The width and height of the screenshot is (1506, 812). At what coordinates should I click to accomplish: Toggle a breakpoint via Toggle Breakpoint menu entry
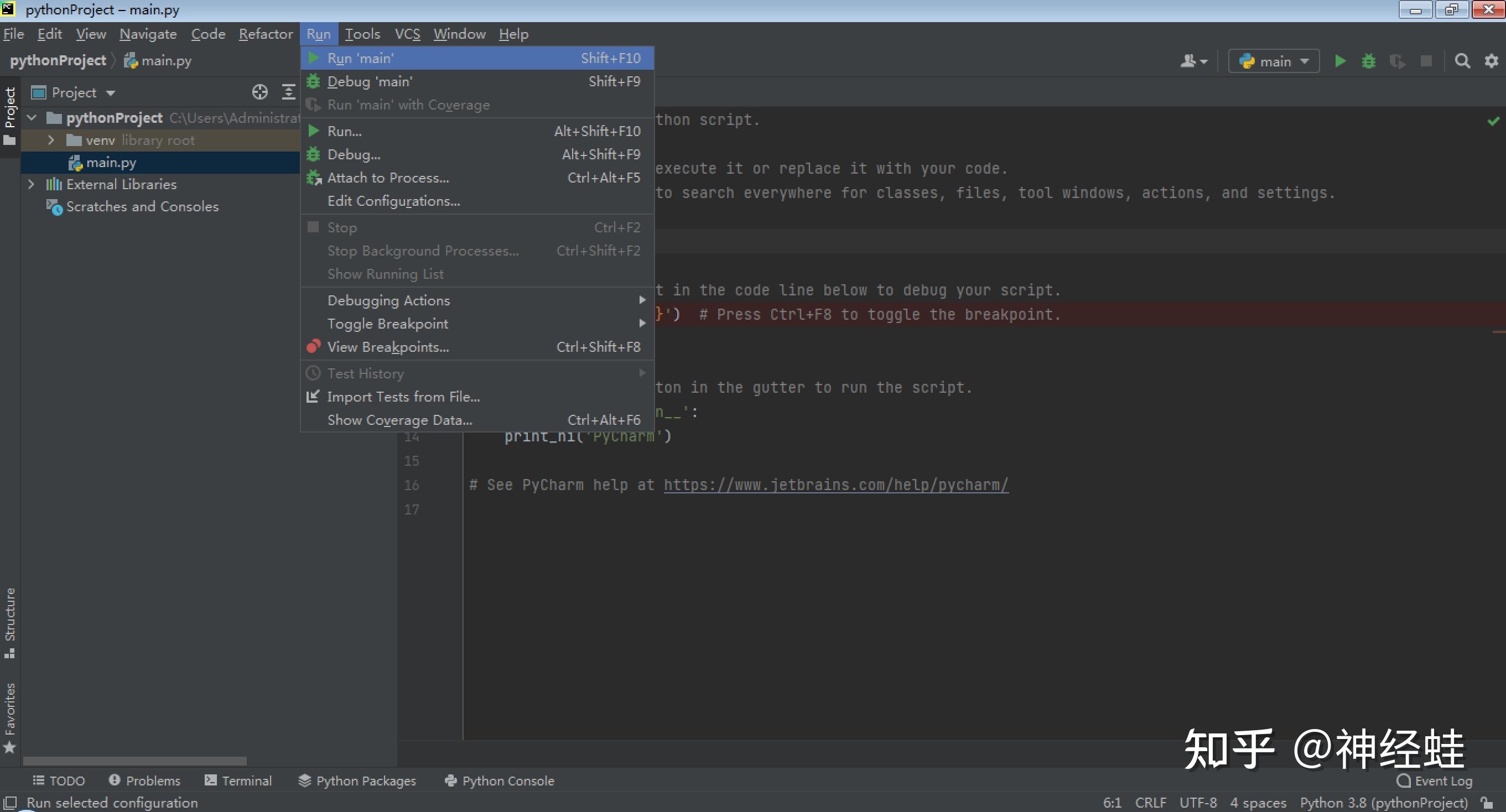point(388,323)
